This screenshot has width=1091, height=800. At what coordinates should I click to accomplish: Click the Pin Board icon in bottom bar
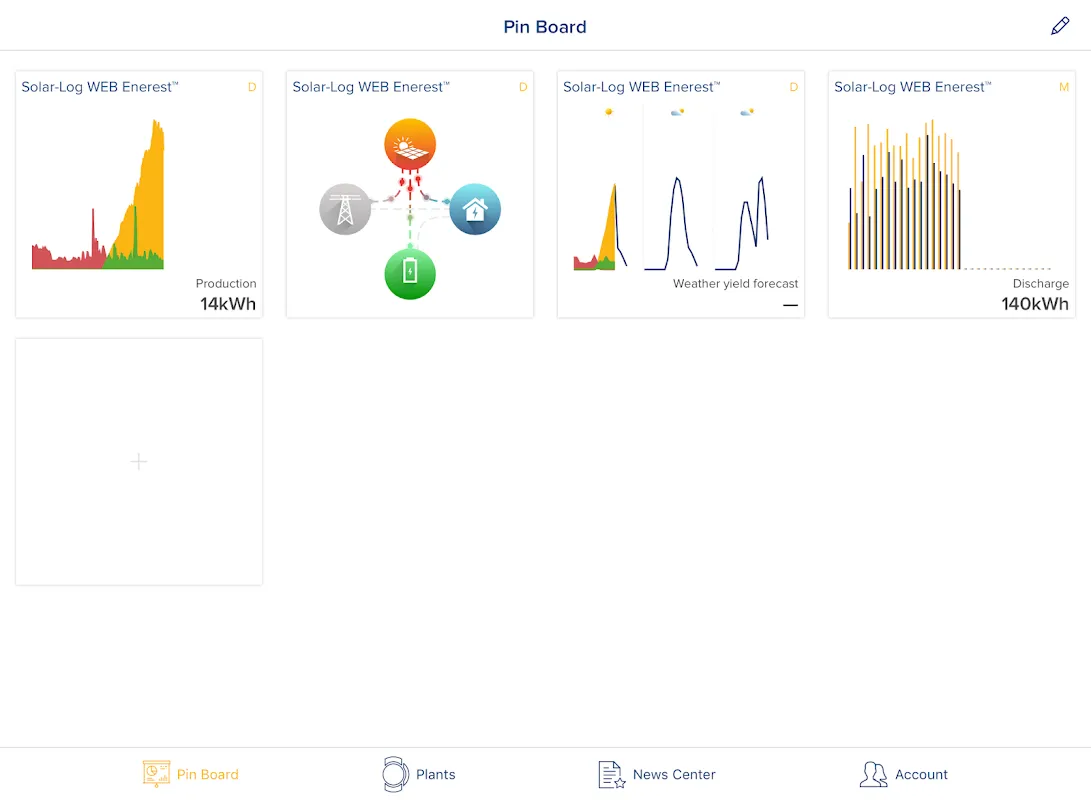156,774
